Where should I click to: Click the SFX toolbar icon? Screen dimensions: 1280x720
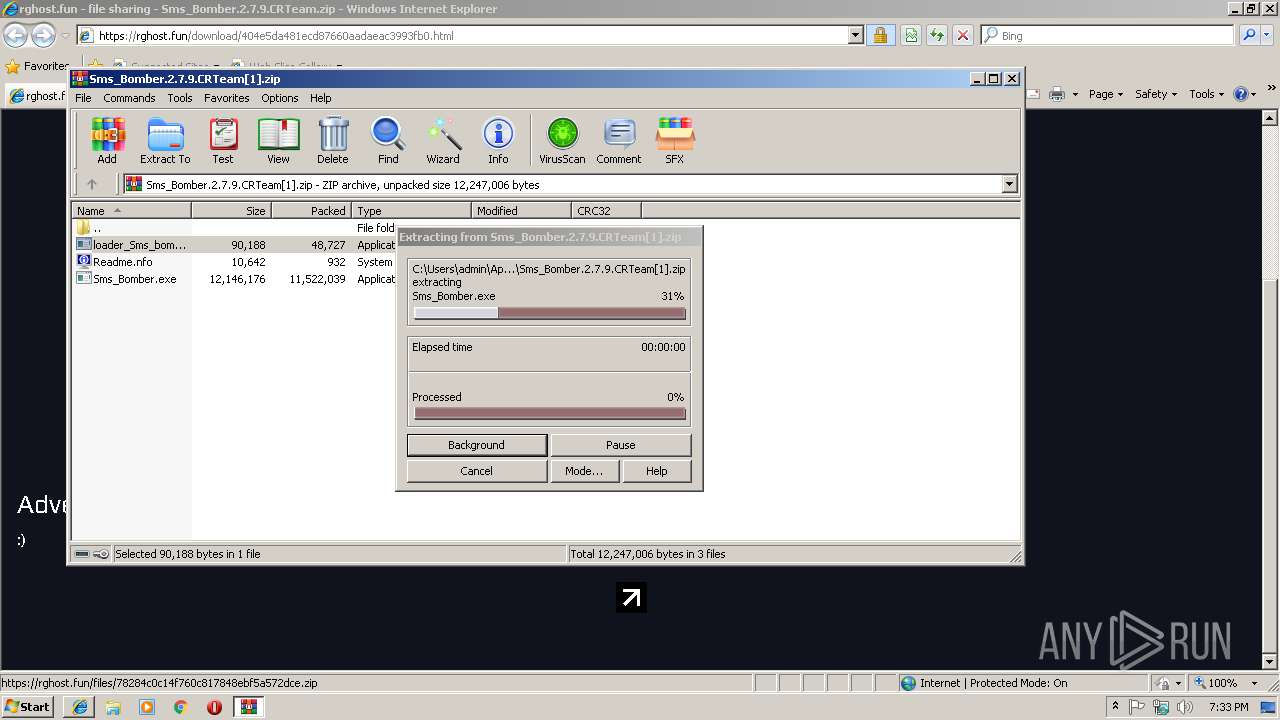(675, 140)
